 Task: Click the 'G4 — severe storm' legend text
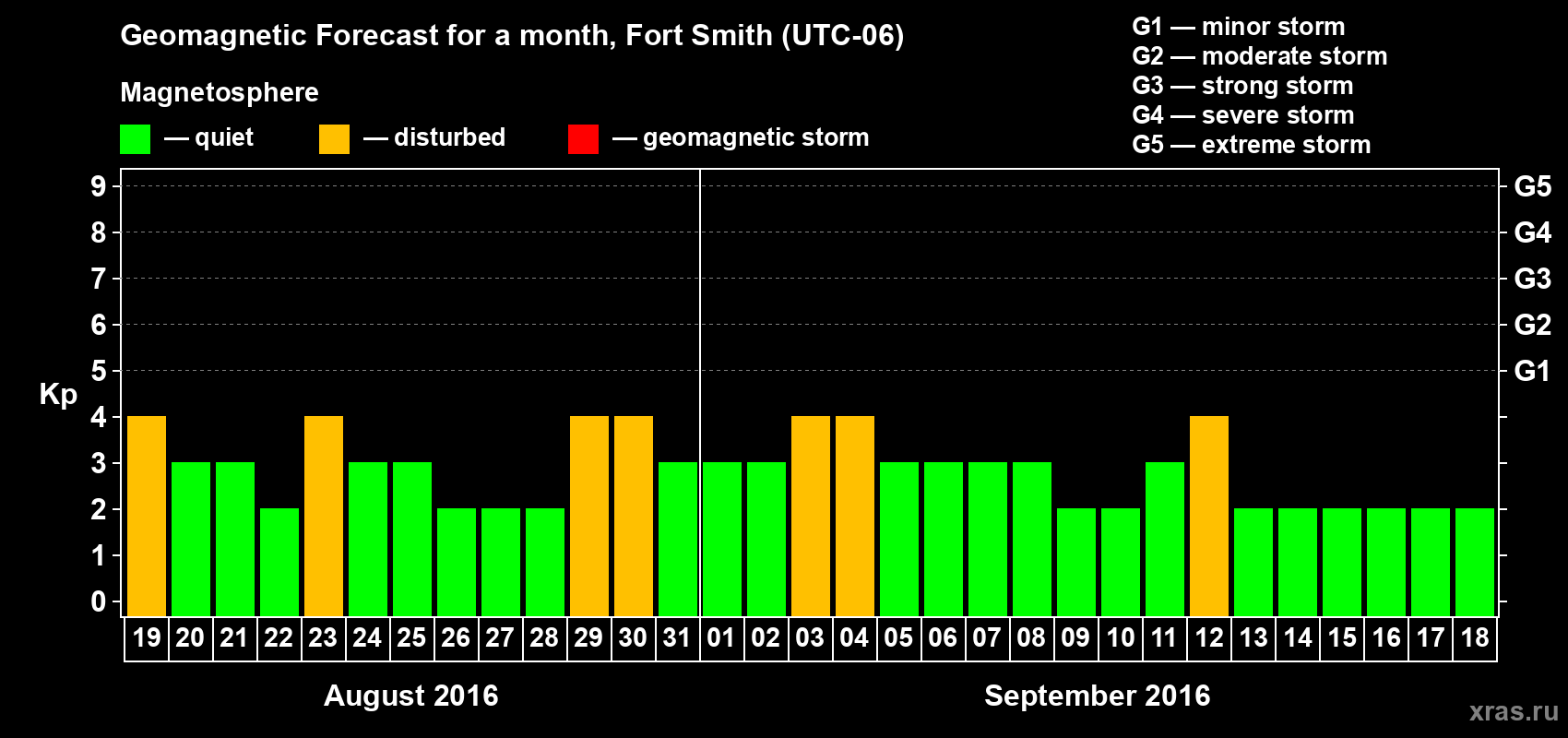1243,115
